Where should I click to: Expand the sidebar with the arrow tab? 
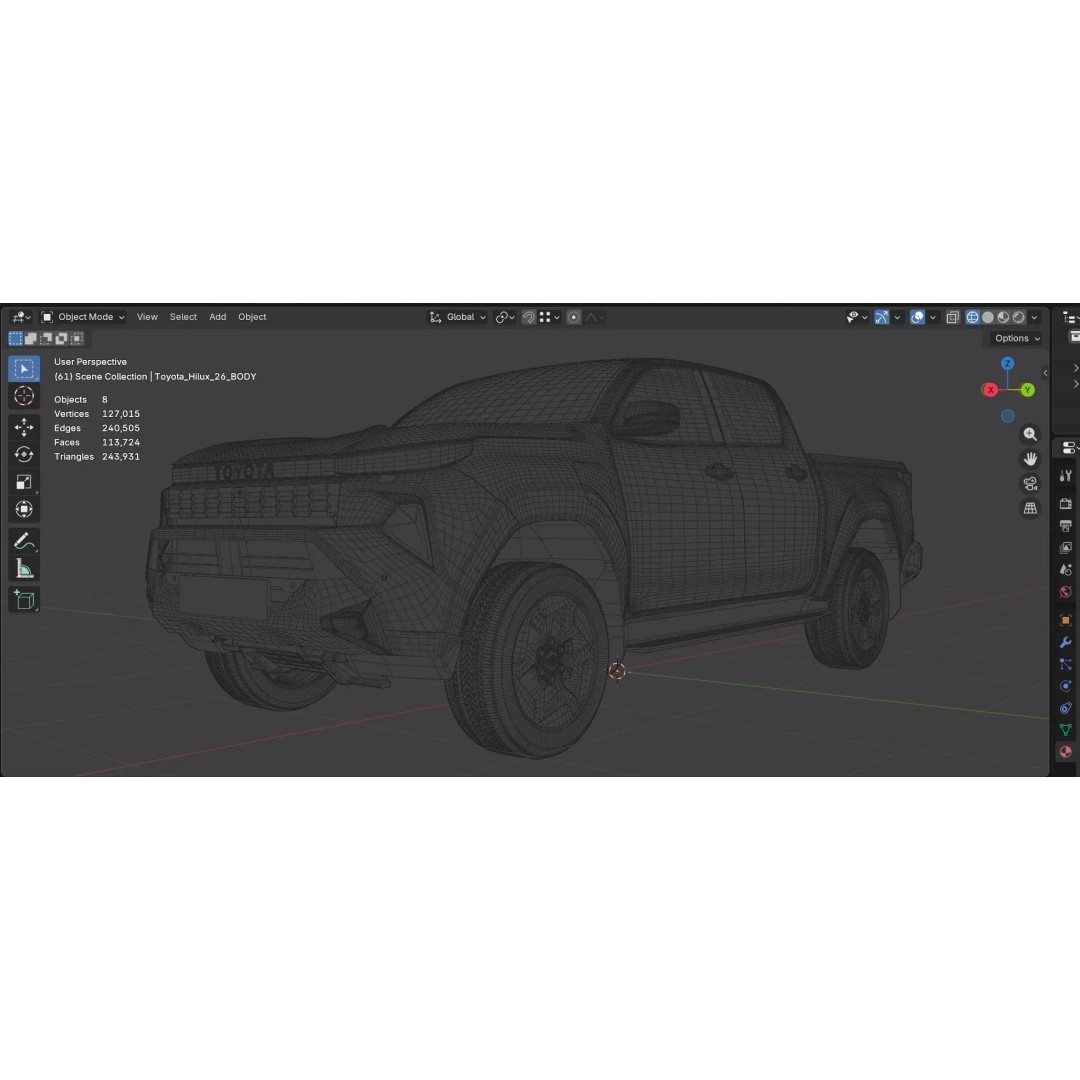[1046, 373]
